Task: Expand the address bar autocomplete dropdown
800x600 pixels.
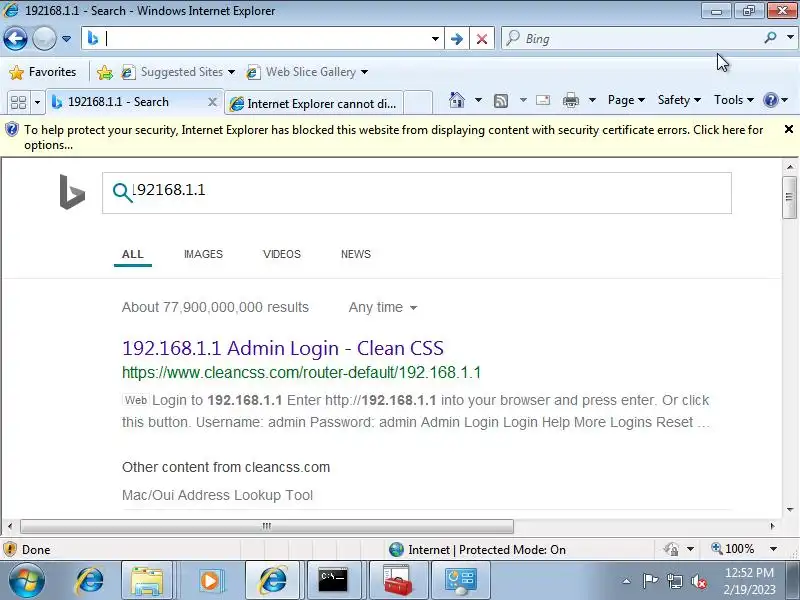Action: tap(435, 39)
